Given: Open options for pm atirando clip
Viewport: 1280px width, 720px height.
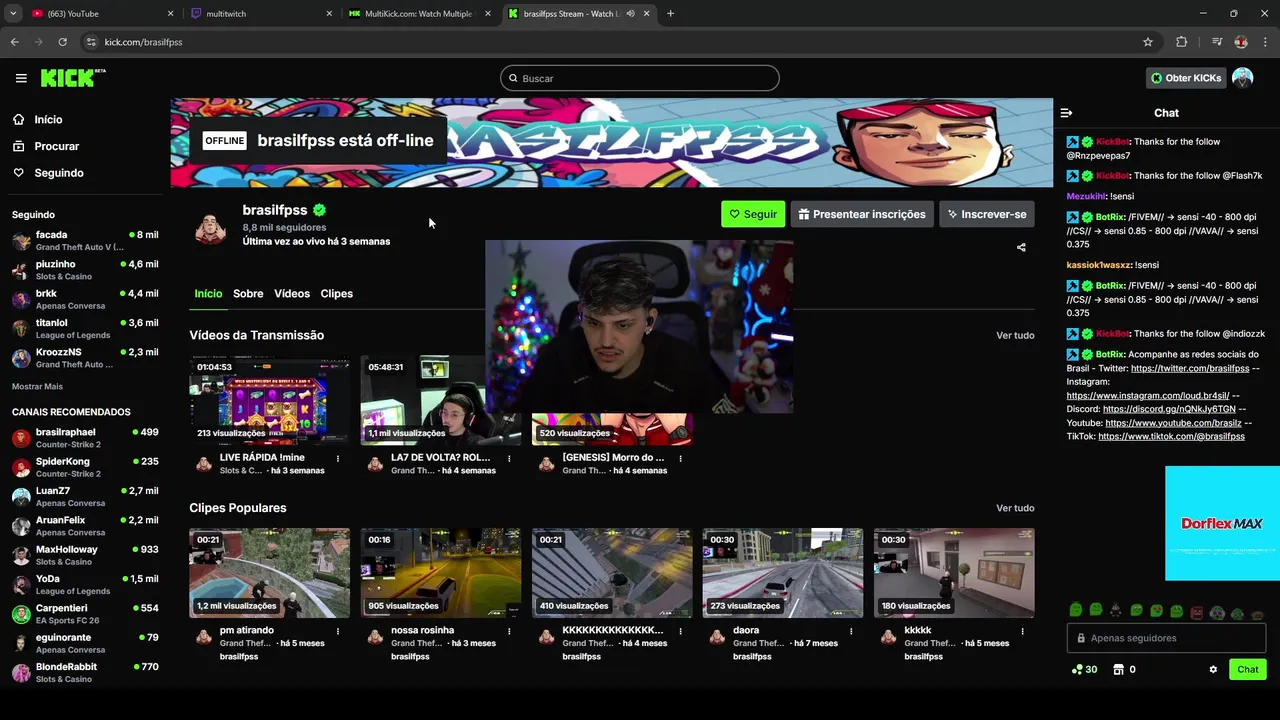Looking at the screenshot, I should [338, 631].
